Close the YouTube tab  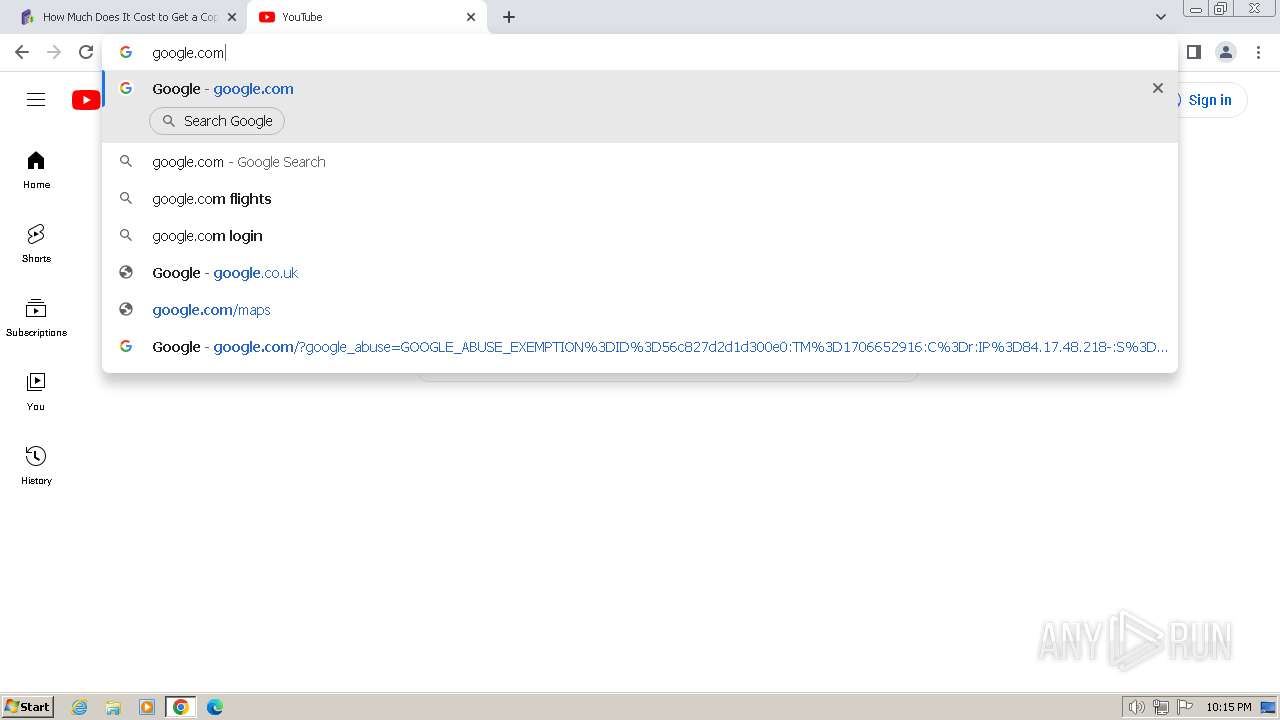(471, 17)
